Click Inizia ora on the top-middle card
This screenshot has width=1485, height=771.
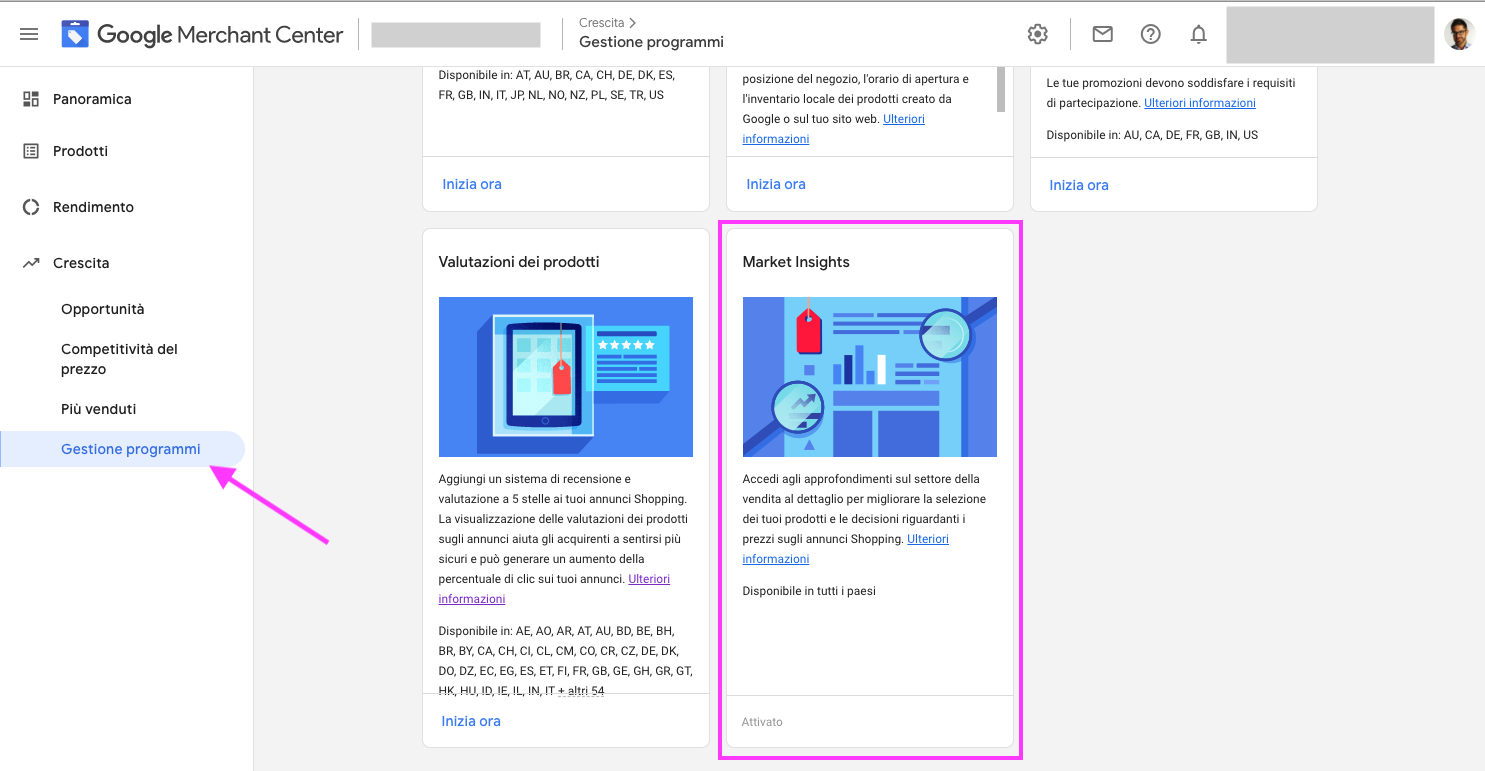coord(776,184)
